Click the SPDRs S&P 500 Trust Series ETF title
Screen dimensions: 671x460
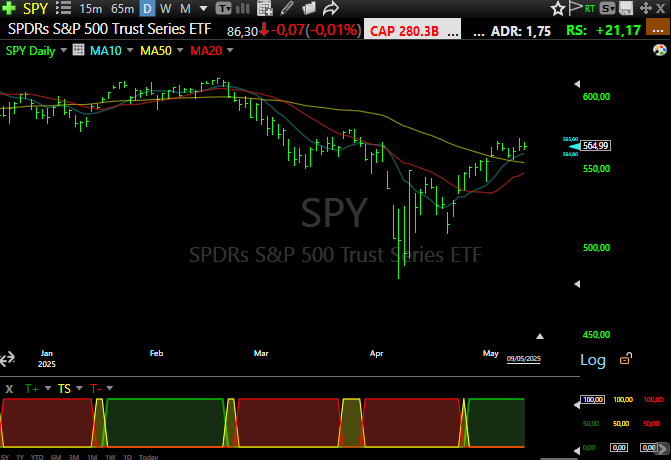click(x=110, y=29)
